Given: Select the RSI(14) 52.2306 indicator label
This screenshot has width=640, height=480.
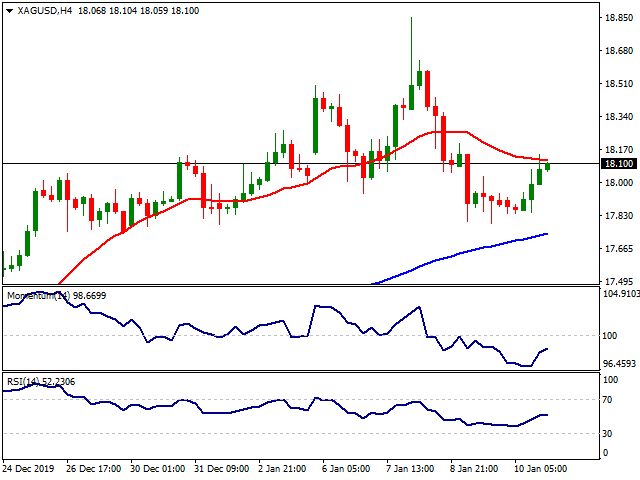Looking at the screenshot, I should tap(41, 382).
